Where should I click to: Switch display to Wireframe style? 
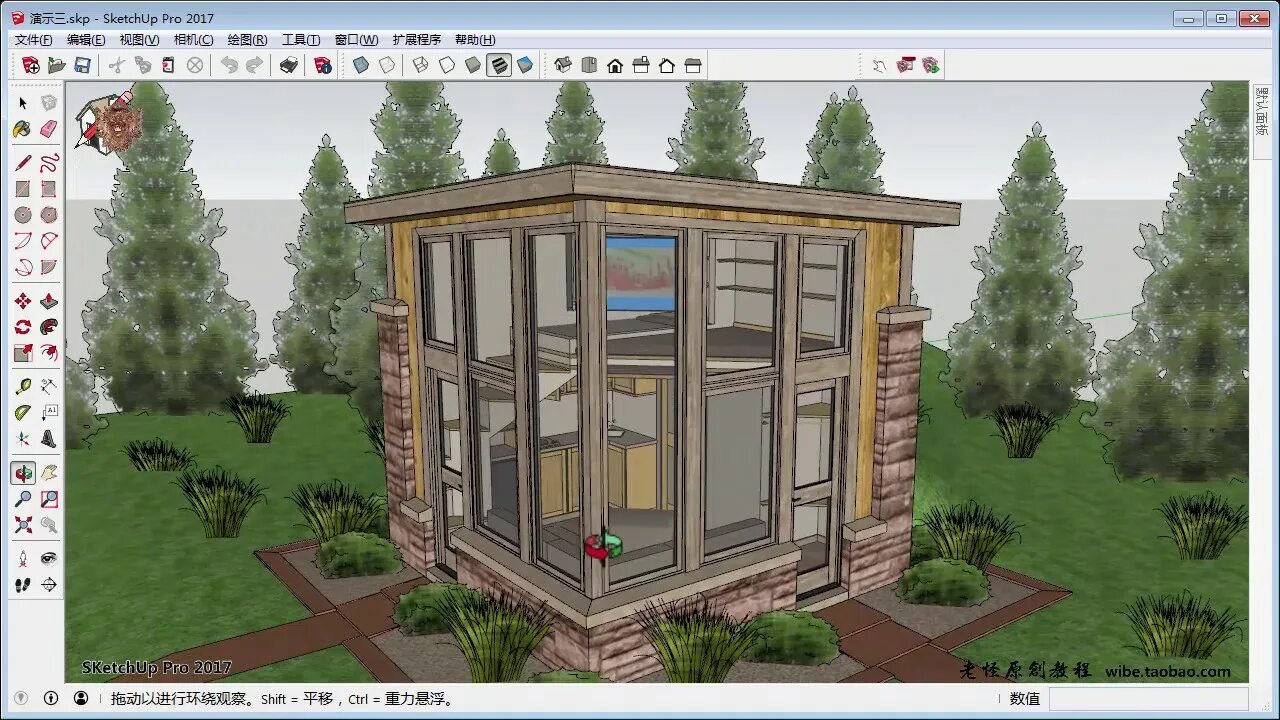[420, 65]
